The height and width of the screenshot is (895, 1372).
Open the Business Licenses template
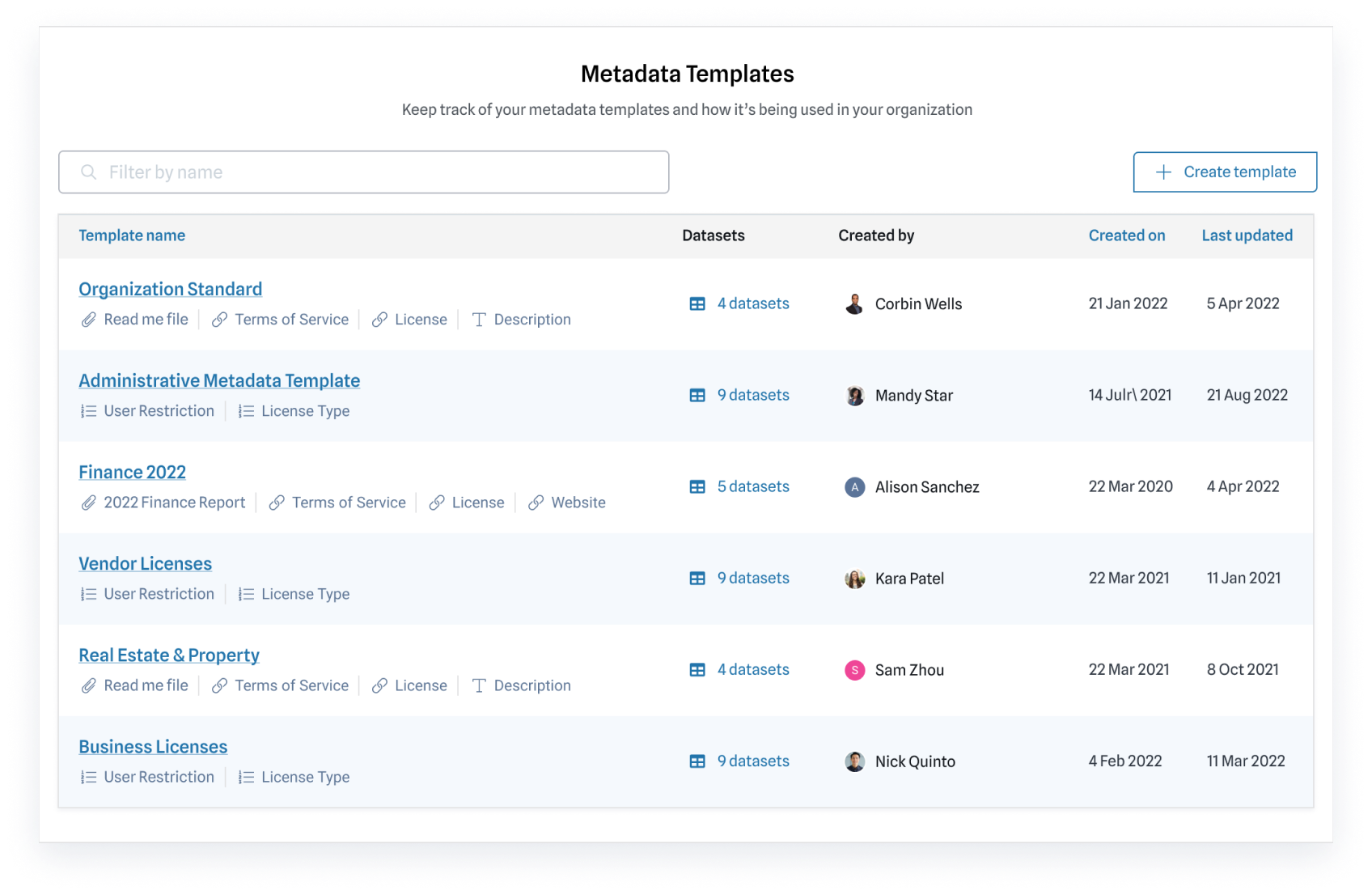pos(153,746)
